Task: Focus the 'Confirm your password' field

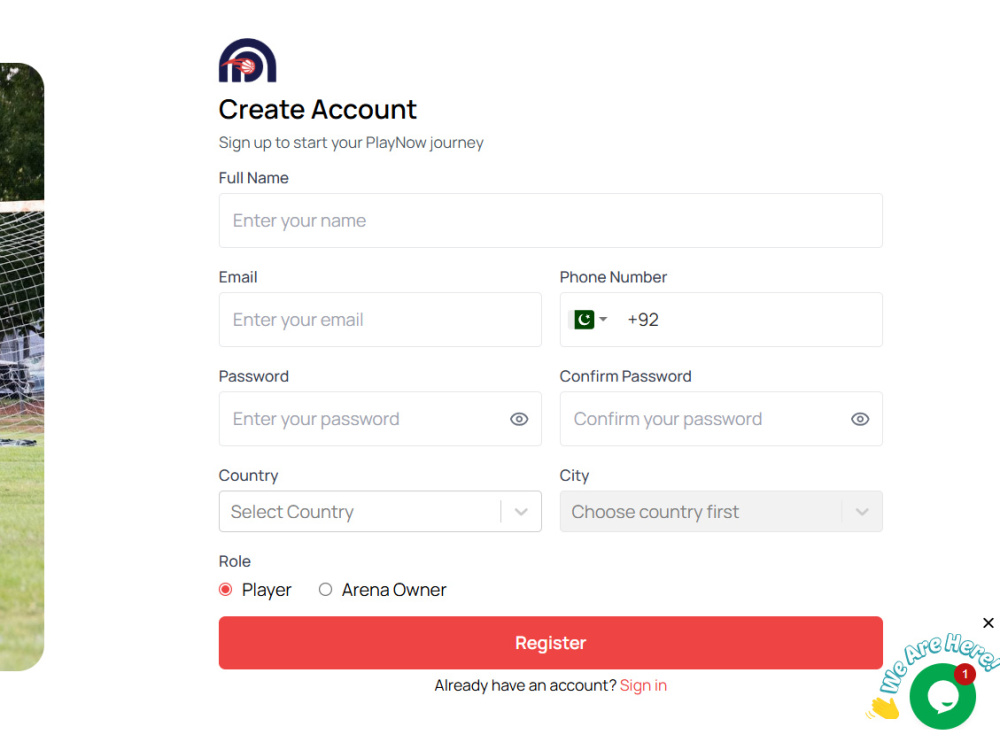Action: [x=721, y=419]
